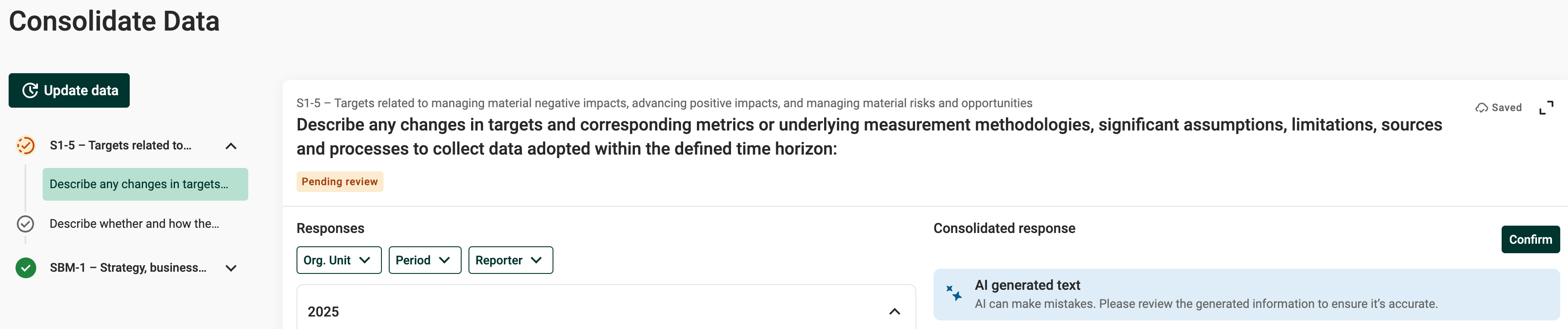
Task: Open the Period filter dropdown
Action: pyautogui.click(x=424, y=260)
